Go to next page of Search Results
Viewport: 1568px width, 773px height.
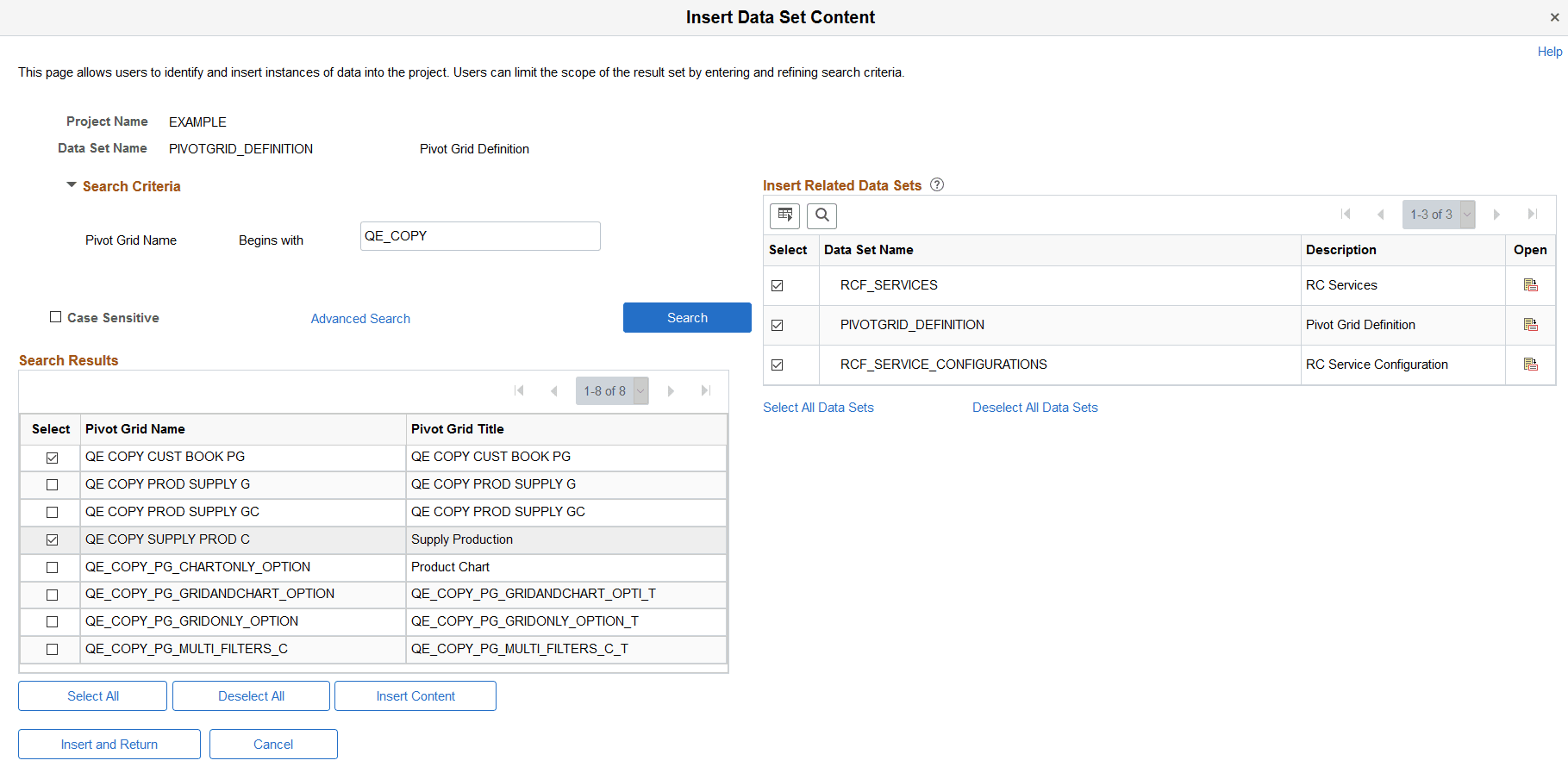(671, 390)
